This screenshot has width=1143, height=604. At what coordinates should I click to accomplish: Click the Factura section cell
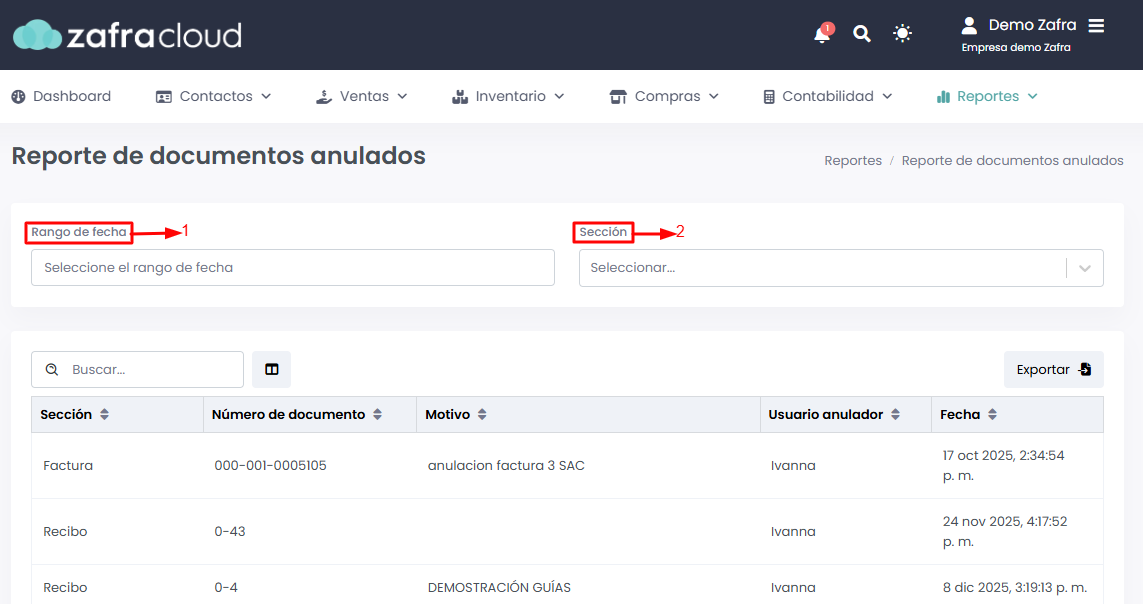click(68, 466)
